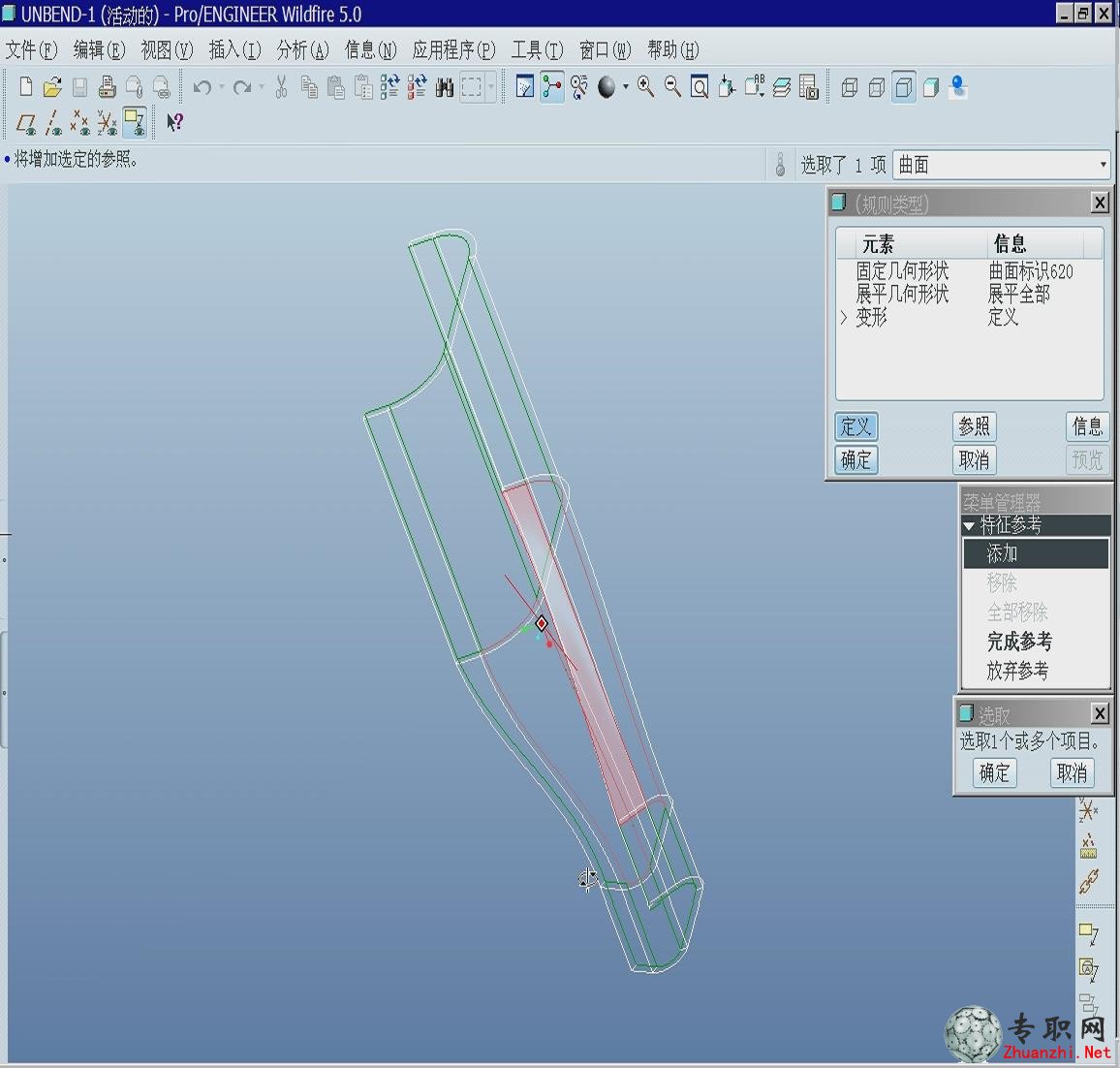Click the repaint screen icon
The image size is (1120, 1068).
tap(525, 87)
